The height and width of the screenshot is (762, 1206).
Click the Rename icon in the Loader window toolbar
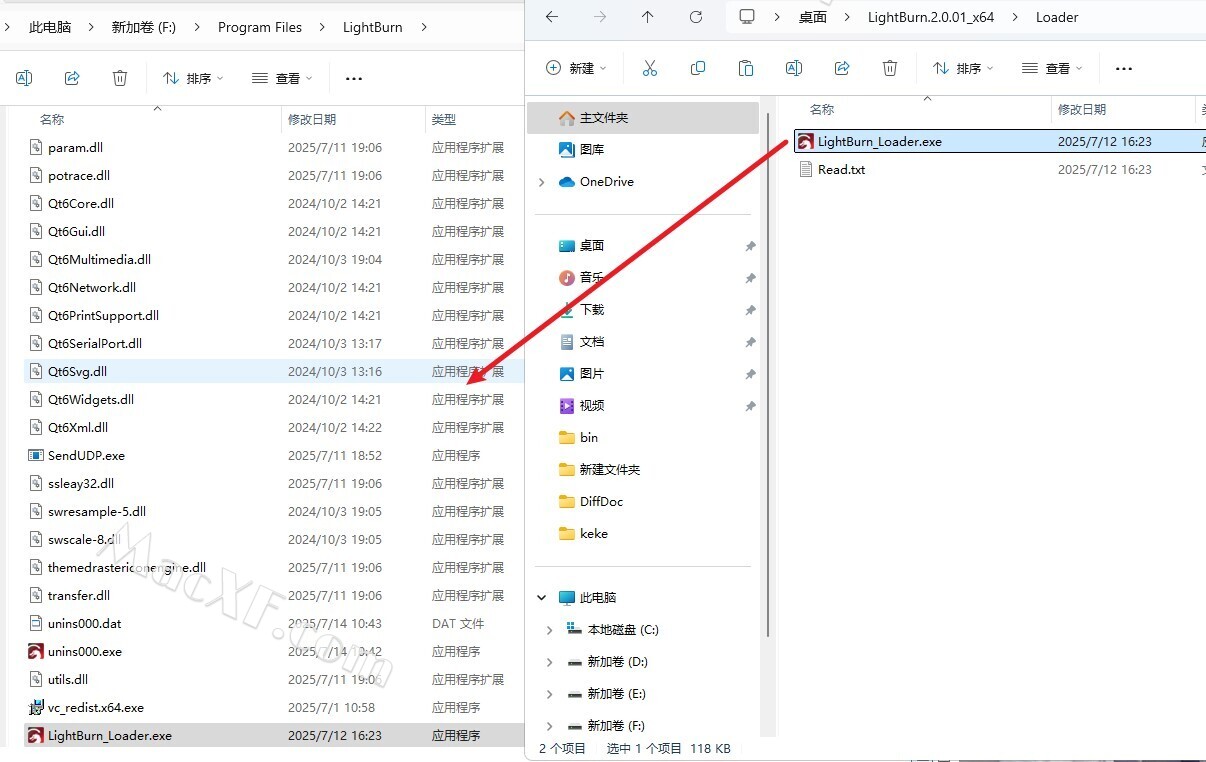pyautogui.click(x=794, y=68)
